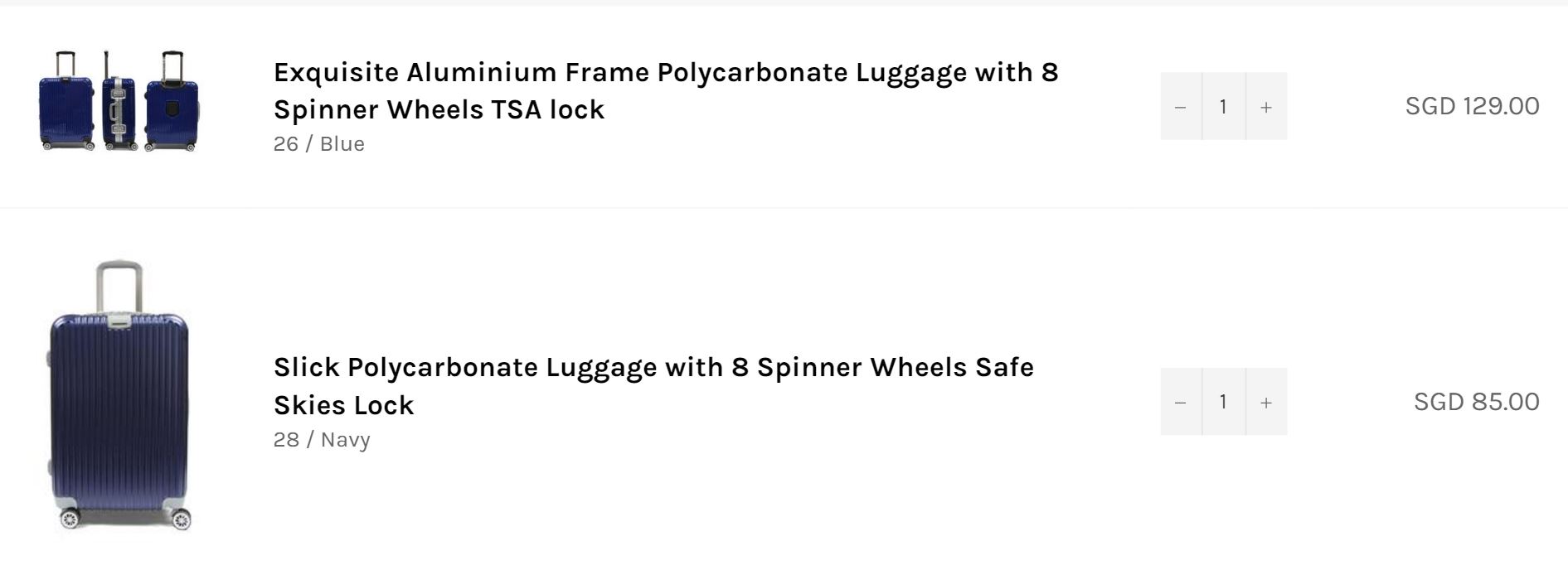Click the SGD 129.00 price

[x=1472, y=106]
